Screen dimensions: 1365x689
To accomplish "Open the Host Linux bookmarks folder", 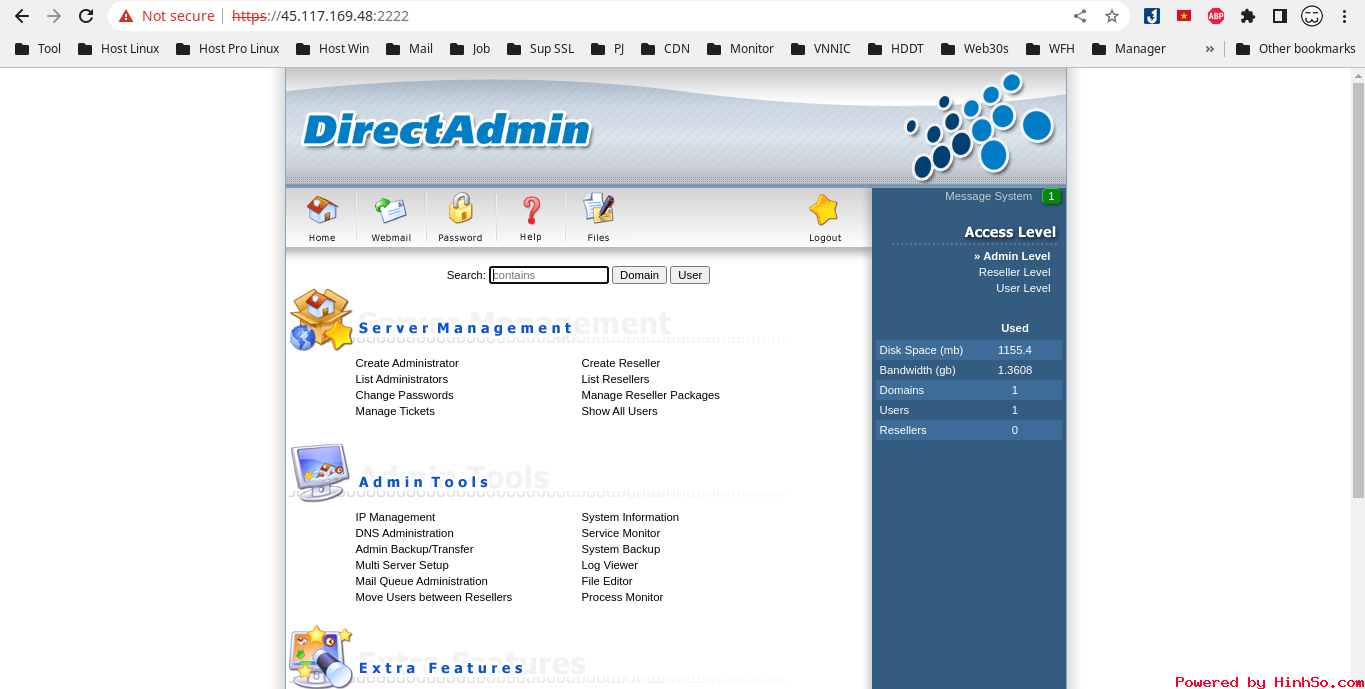I will click(x=118, y=48).
